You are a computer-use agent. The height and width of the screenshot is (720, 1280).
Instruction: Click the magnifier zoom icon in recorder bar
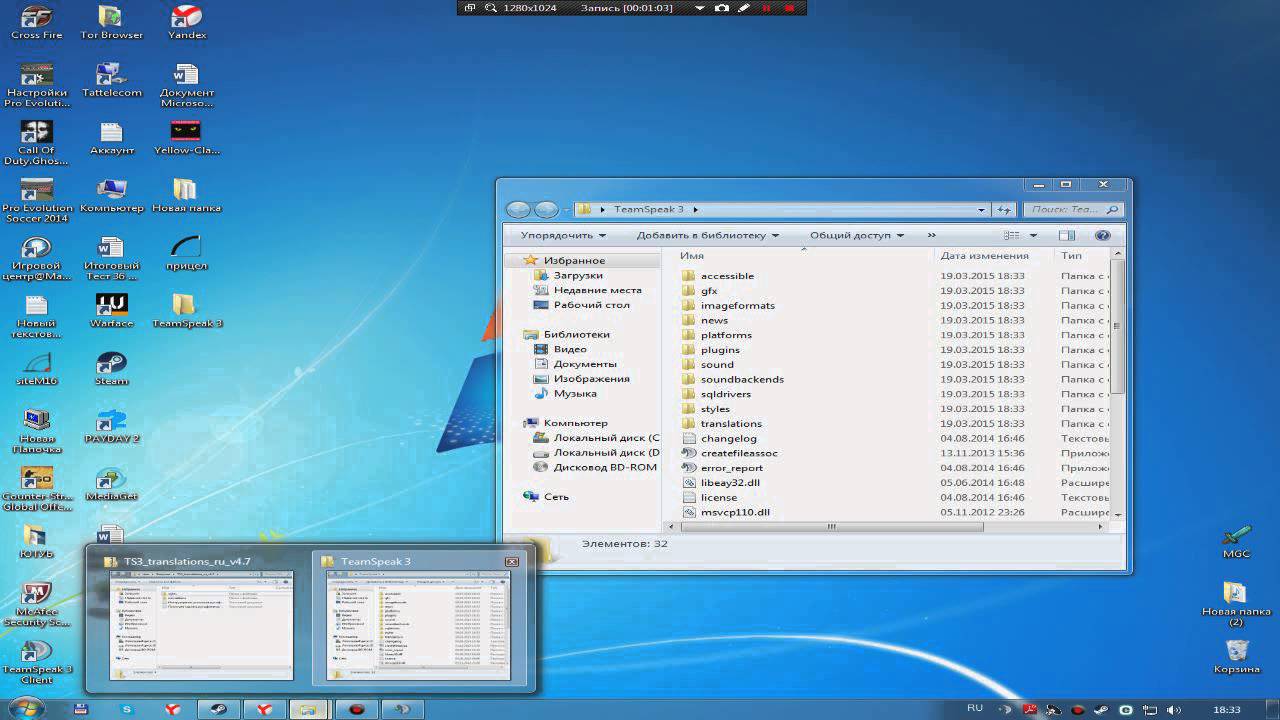[491, 8]
